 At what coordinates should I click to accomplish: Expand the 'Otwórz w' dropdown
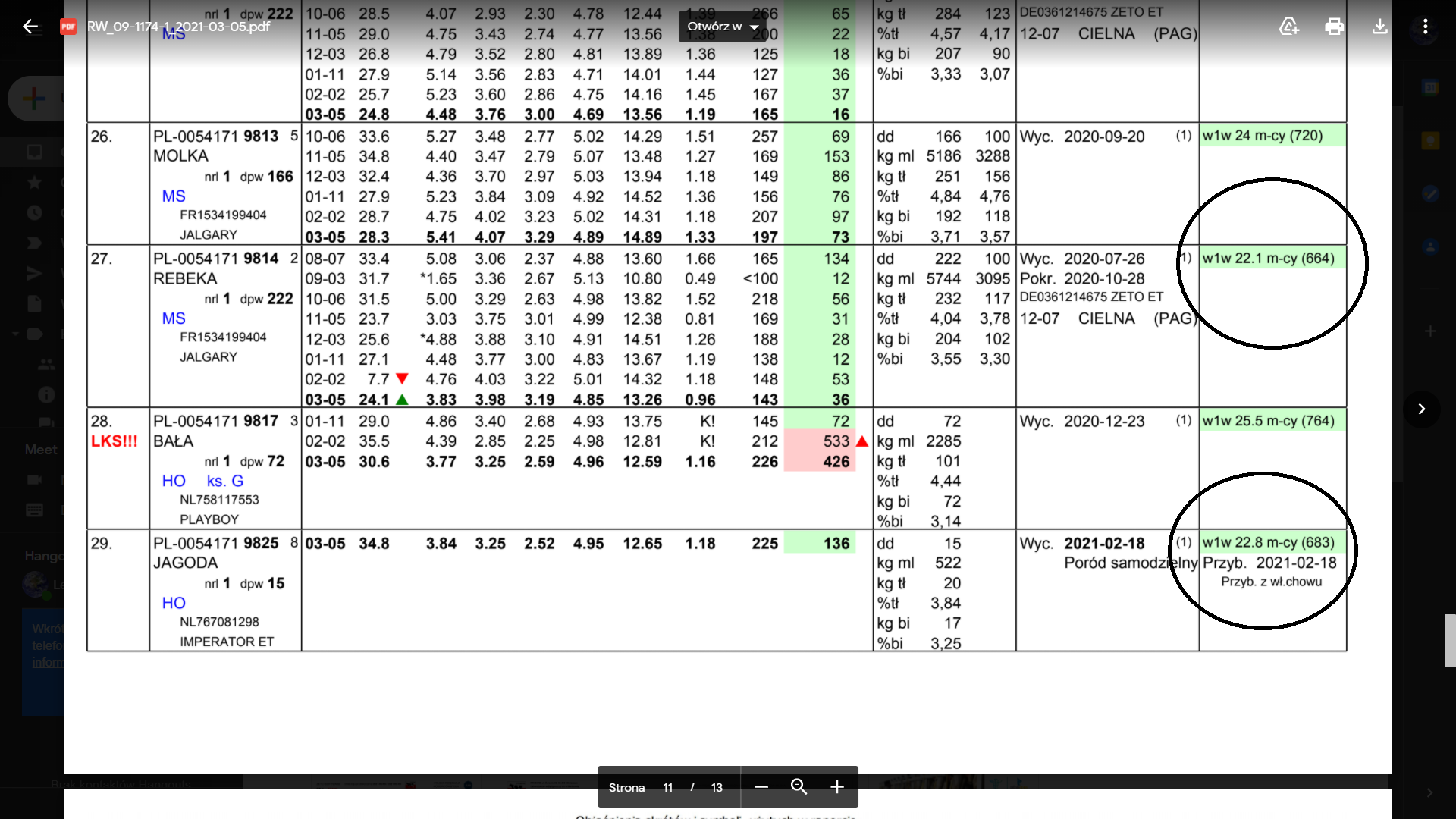[x=722, y=27]
